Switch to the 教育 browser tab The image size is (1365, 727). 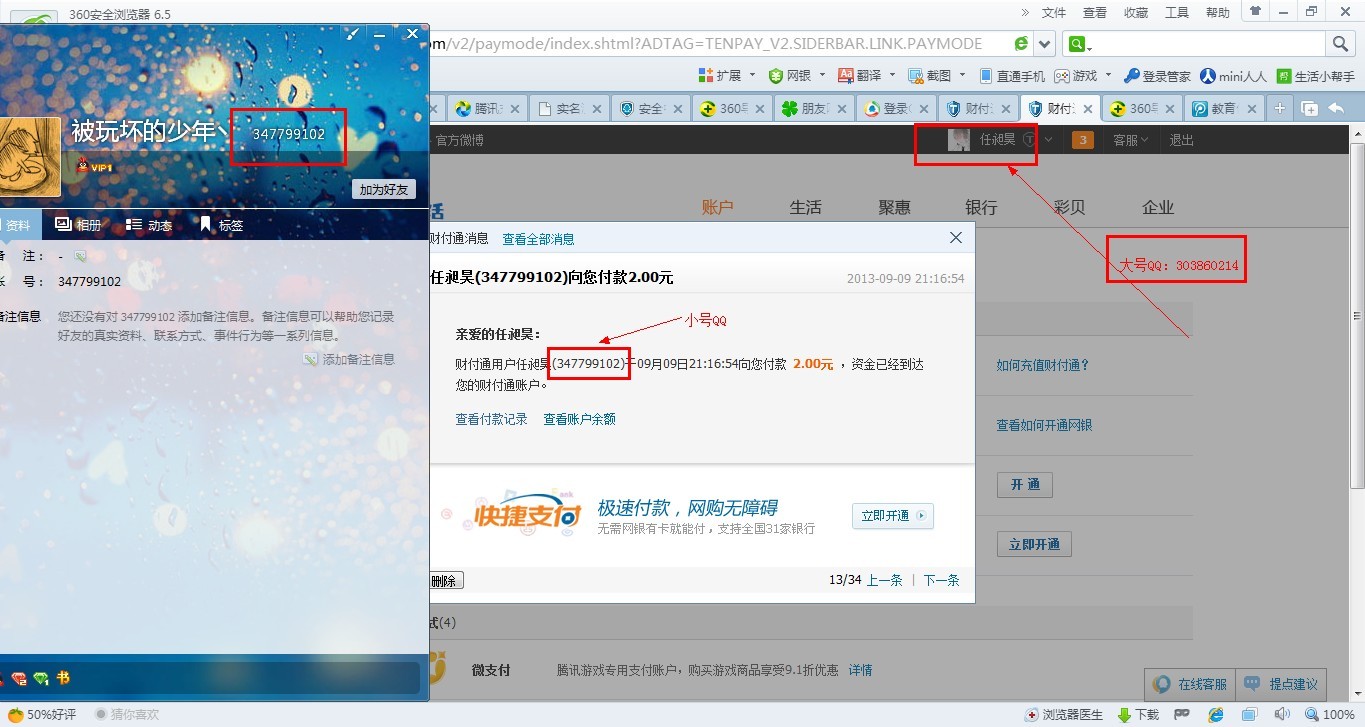coord(1224,109)
